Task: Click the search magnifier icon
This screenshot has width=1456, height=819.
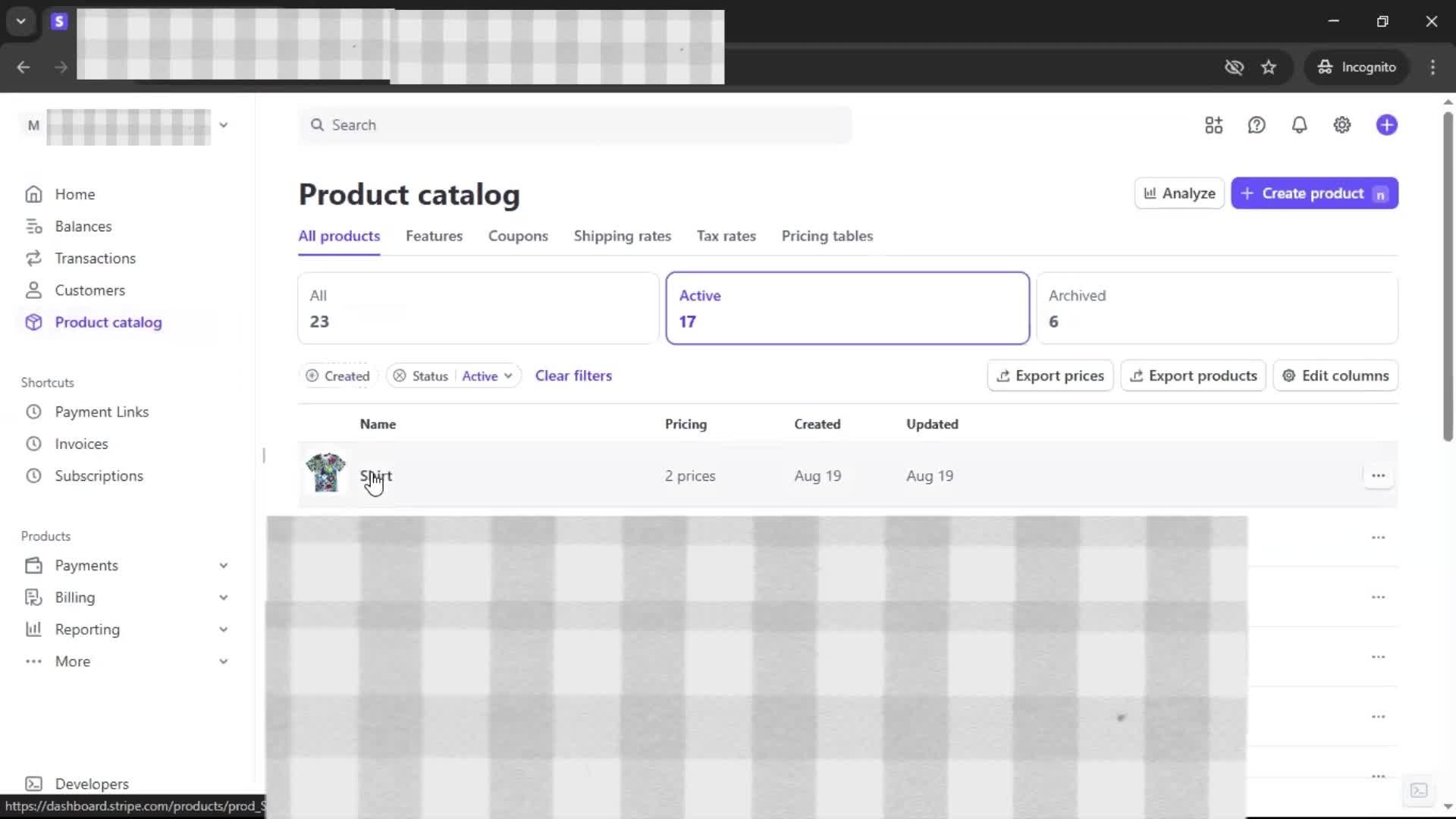Action: click(x=317, y=125)
